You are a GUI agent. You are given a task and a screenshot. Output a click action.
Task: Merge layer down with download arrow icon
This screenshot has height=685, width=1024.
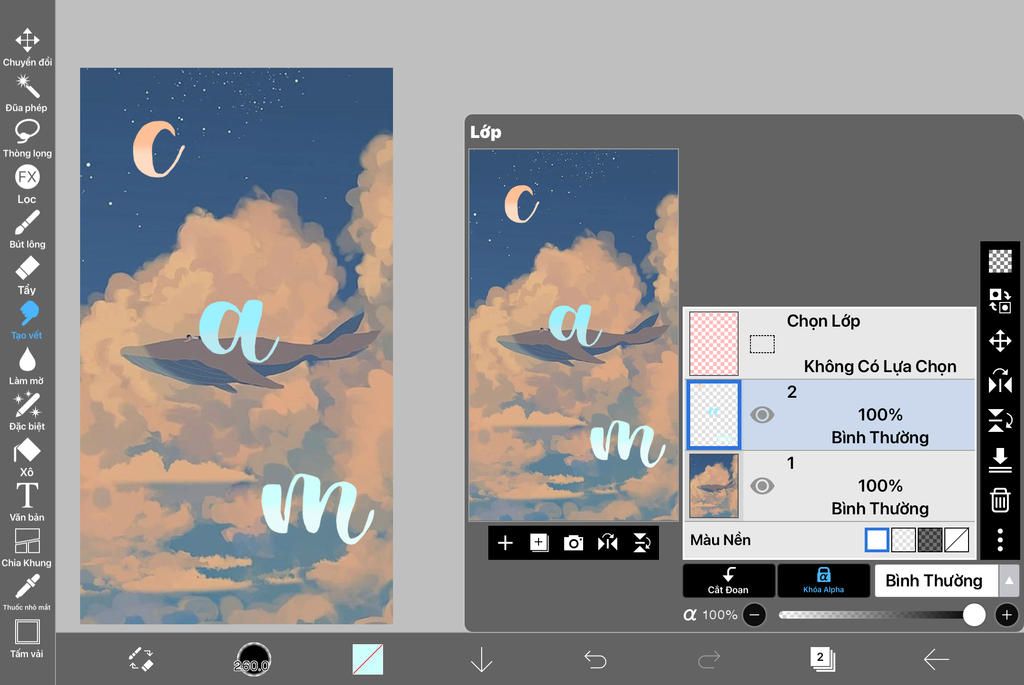[x=1000, y=460]
